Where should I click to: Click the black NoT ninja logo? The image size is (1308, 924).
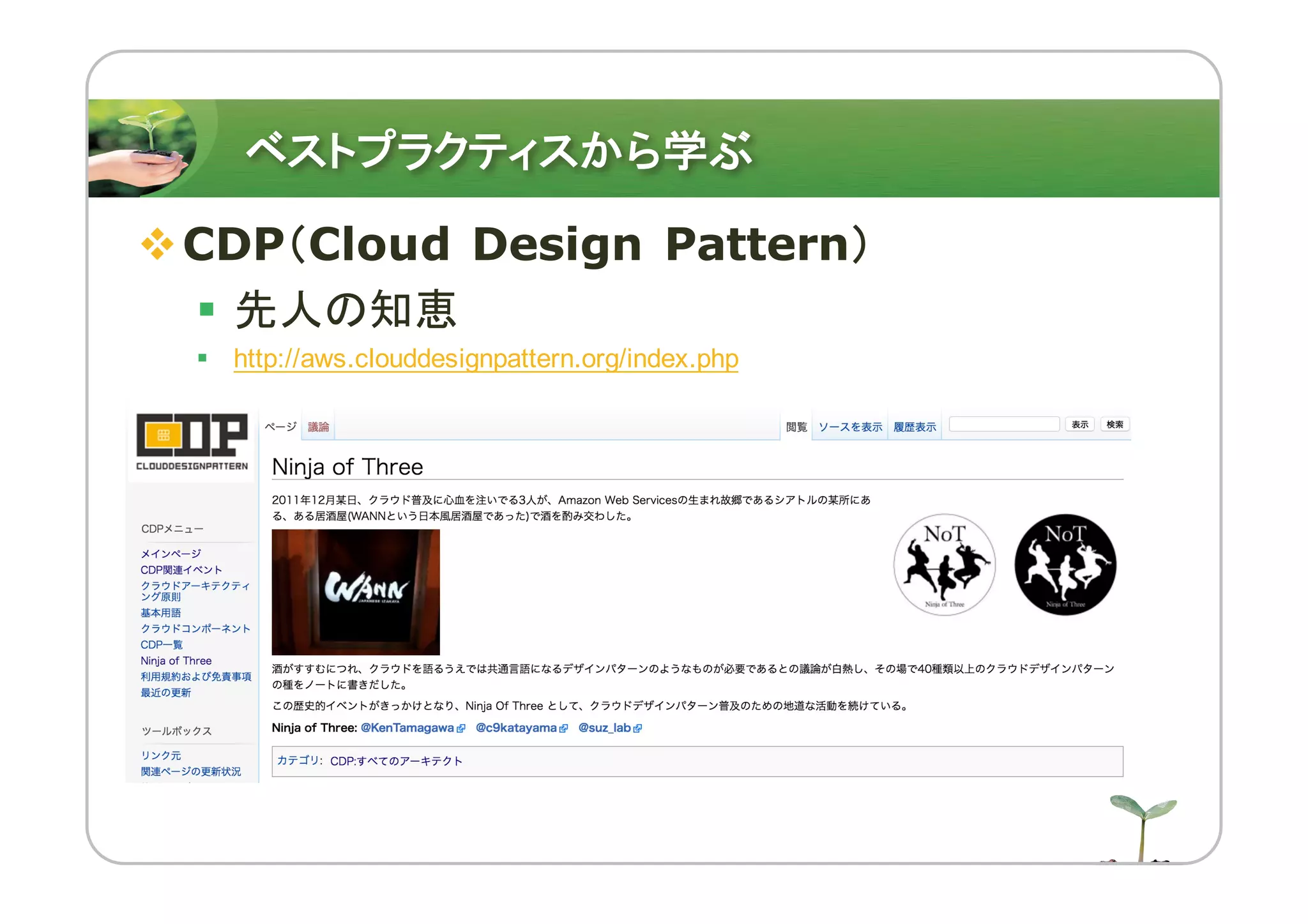click(x=1065, y=564)
